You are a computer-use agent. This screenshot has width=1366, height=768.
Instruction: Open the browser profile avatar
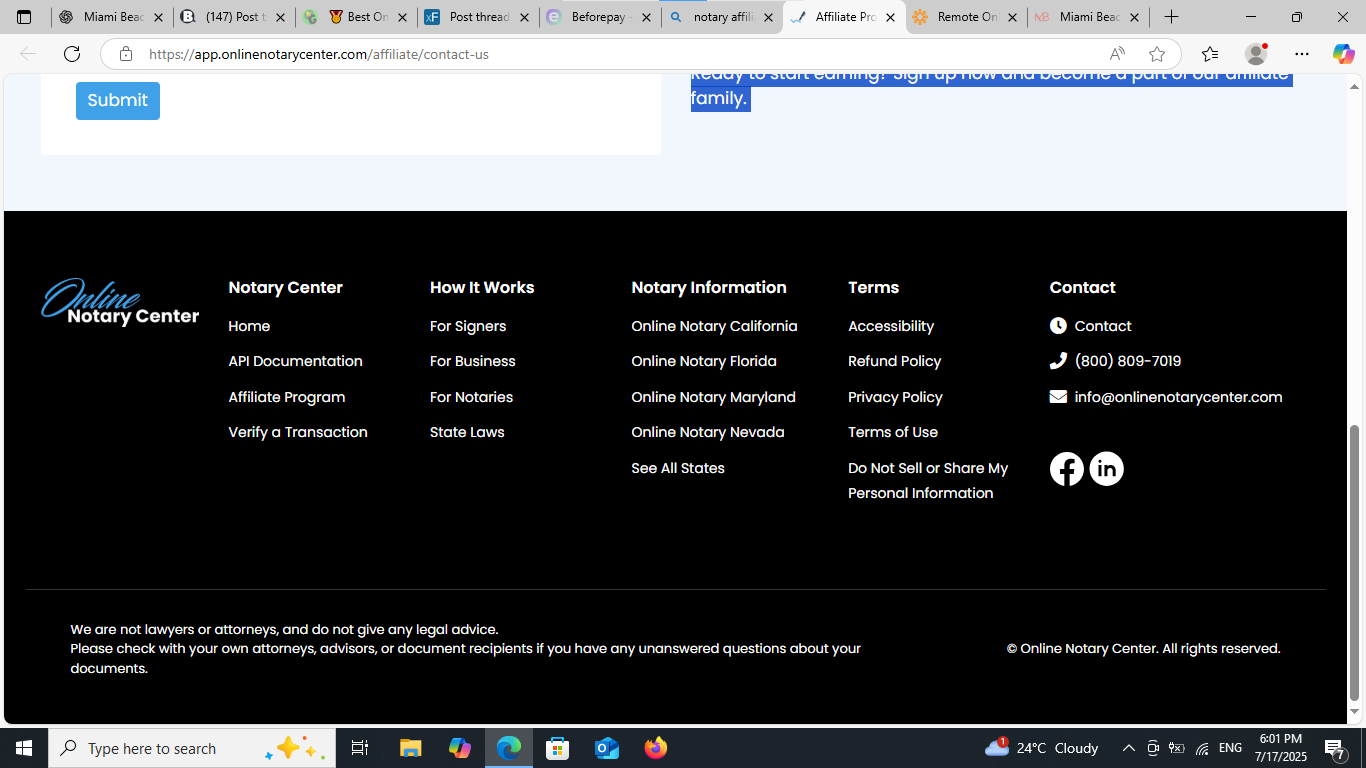[1256, 54]
